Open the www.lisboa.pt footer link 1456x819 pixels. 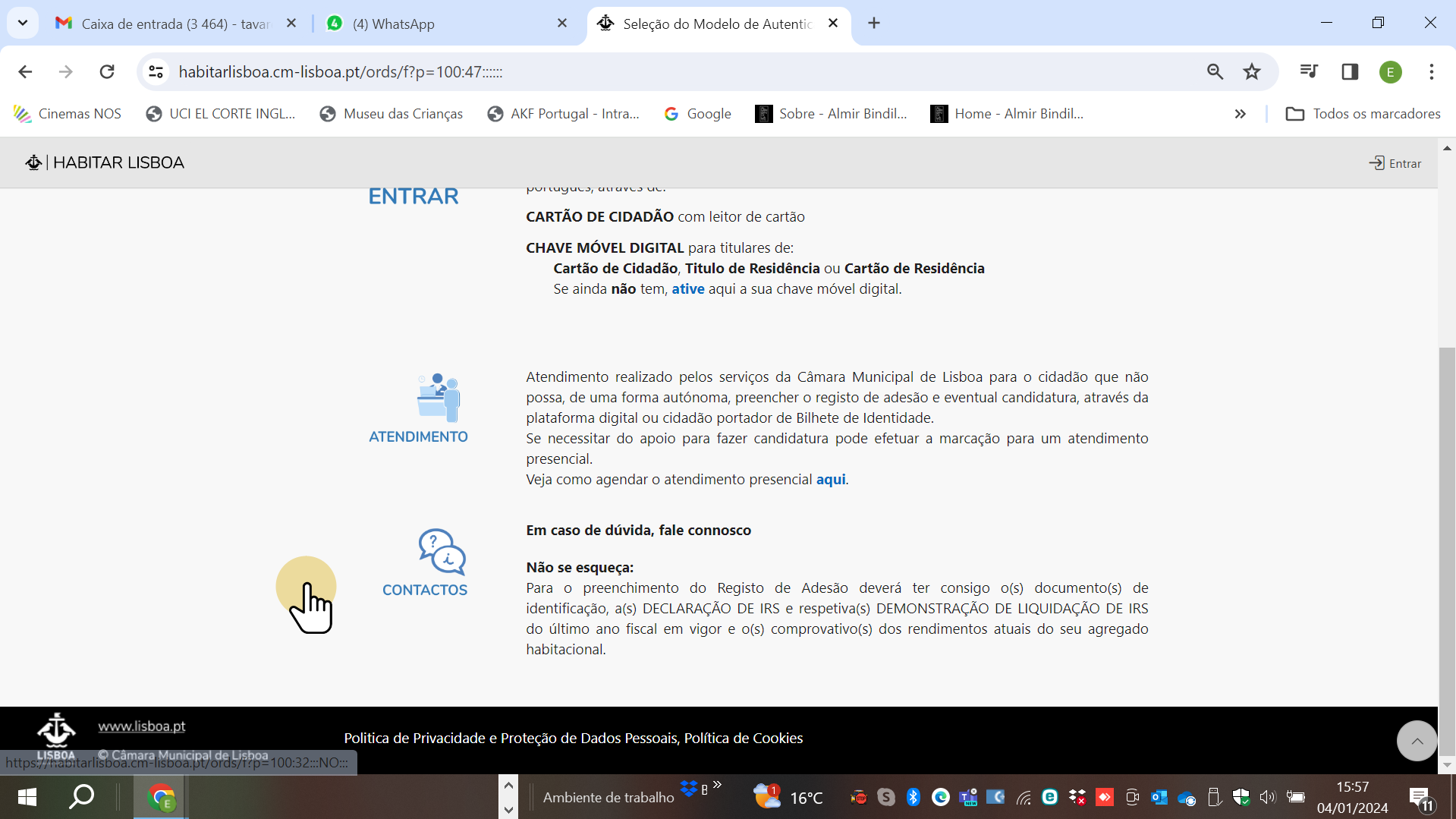coord(142,726)
